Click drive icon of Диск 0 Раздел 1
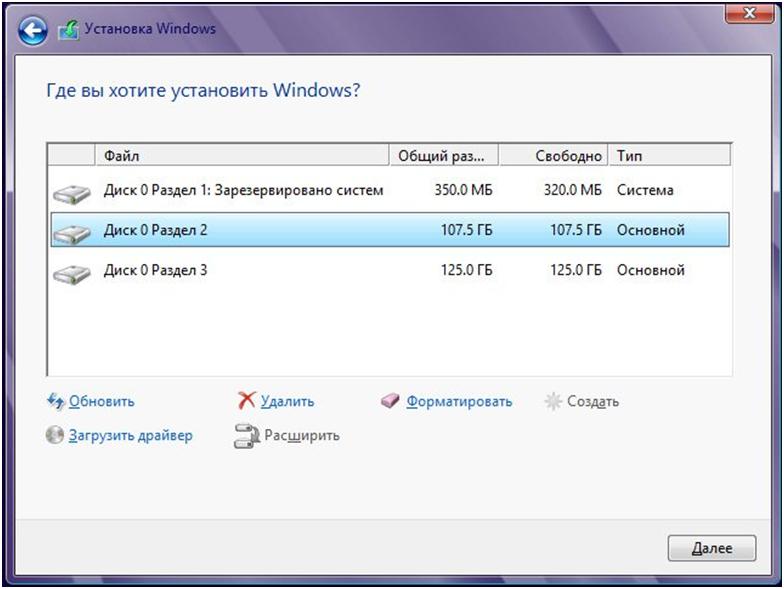This screenshot has height=589, width=784. coord(72,193)
